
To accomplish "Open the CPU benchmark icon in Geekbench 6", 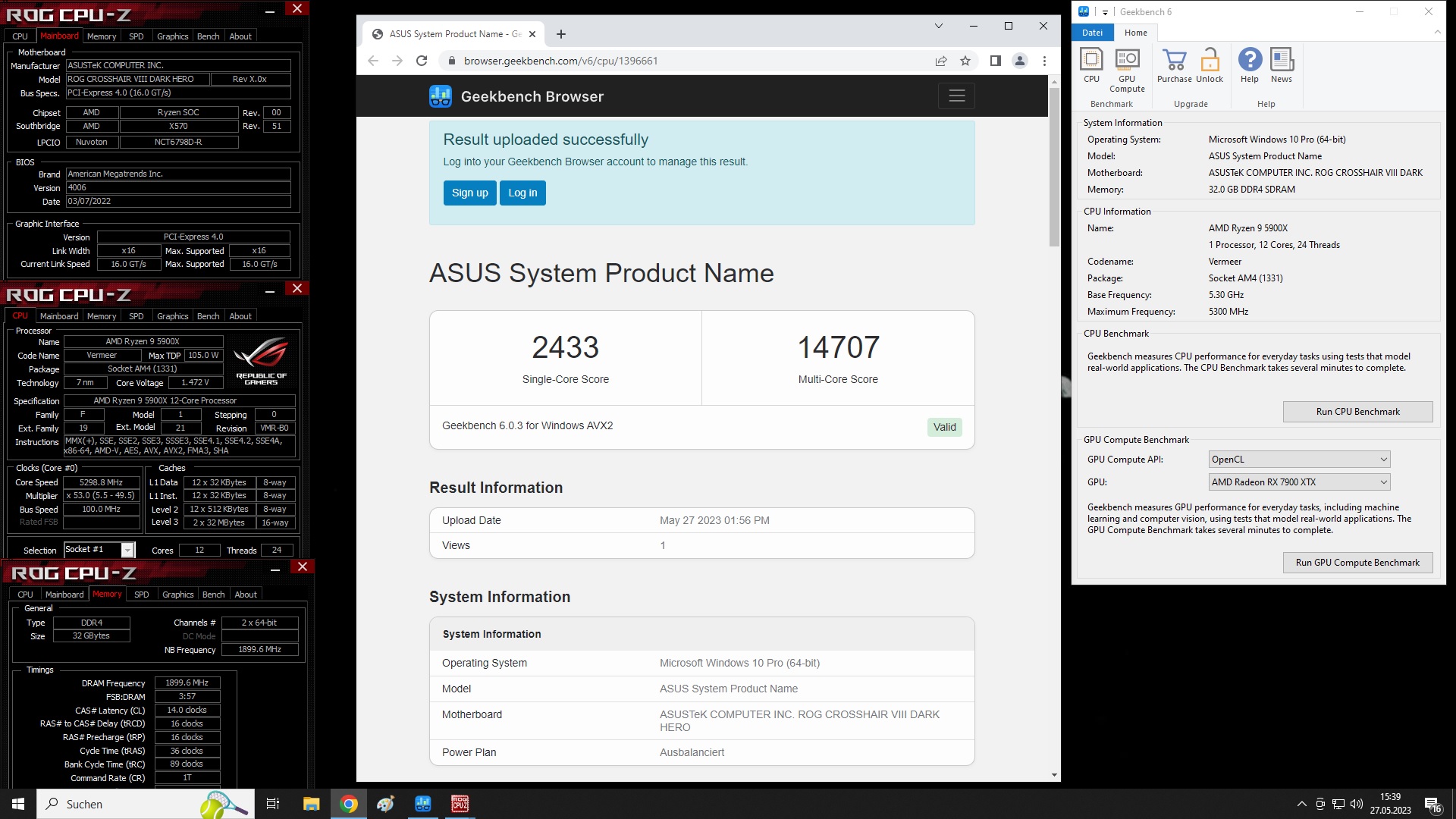I will tap(1091, 65).
